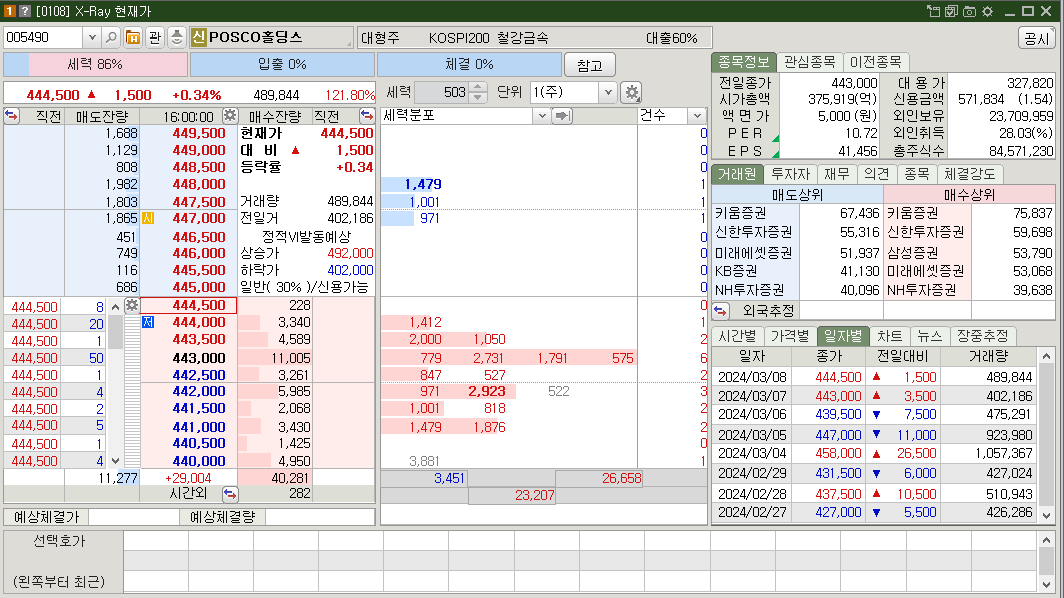The height and width of the screenshot is (598, 1064).
Task: Click the 체결 0% gauge bar
Action: [470, 64]
